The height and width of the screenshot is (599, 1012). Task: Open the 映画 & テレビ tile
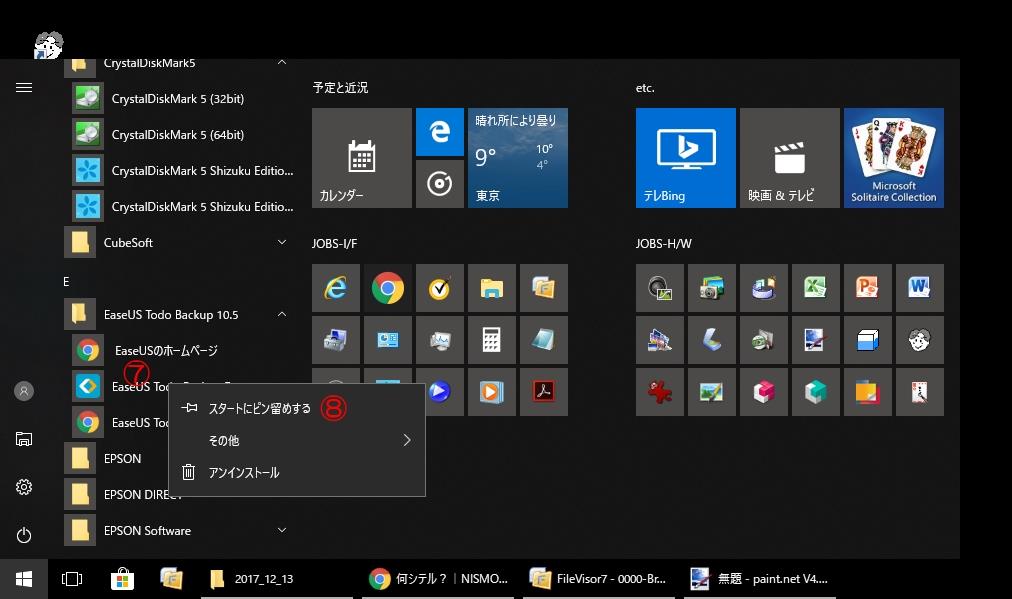point(790,158)
